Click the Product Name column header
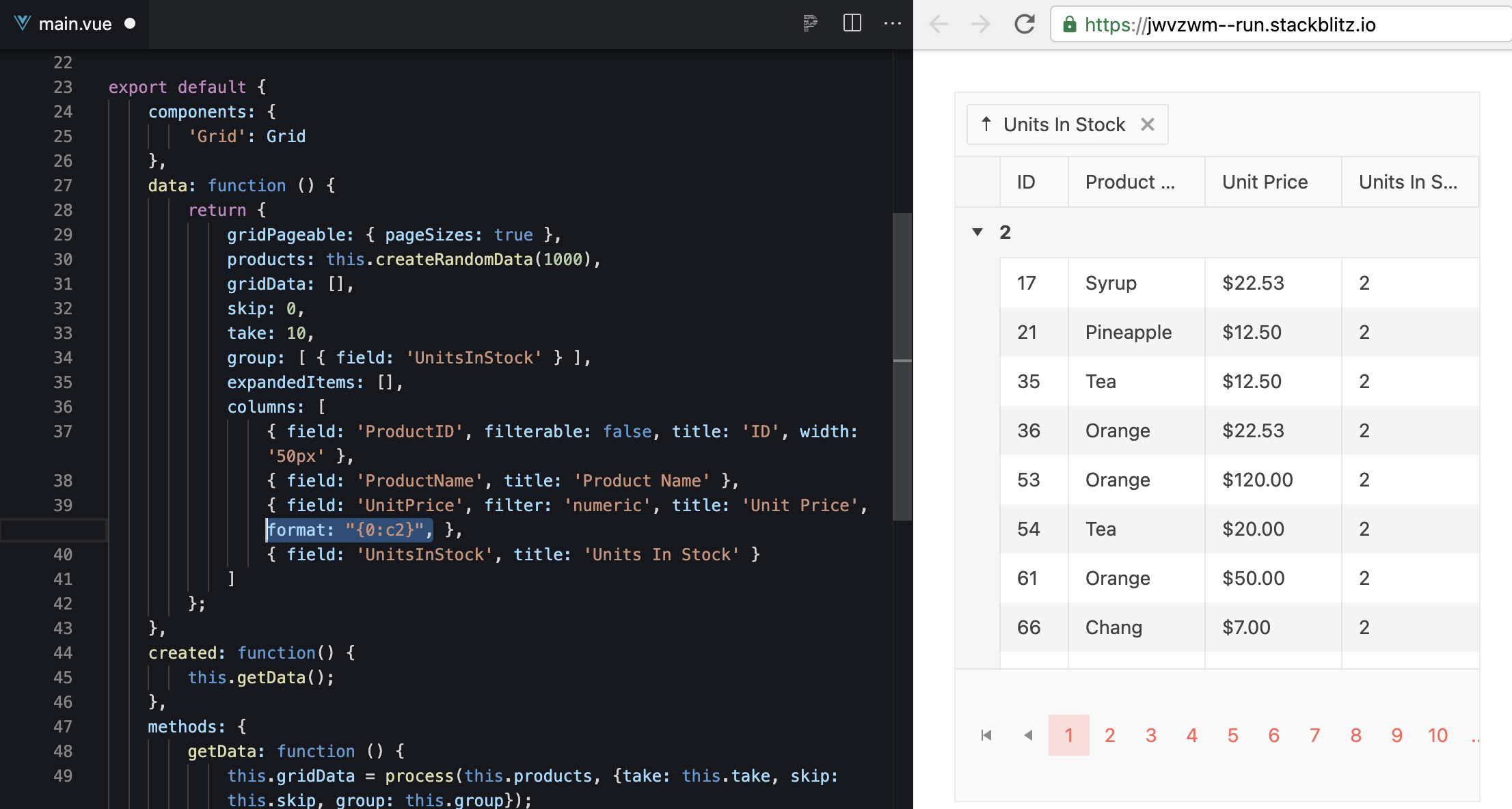The width and height of the screenshot is (1512, 809). coord(1129,182)
